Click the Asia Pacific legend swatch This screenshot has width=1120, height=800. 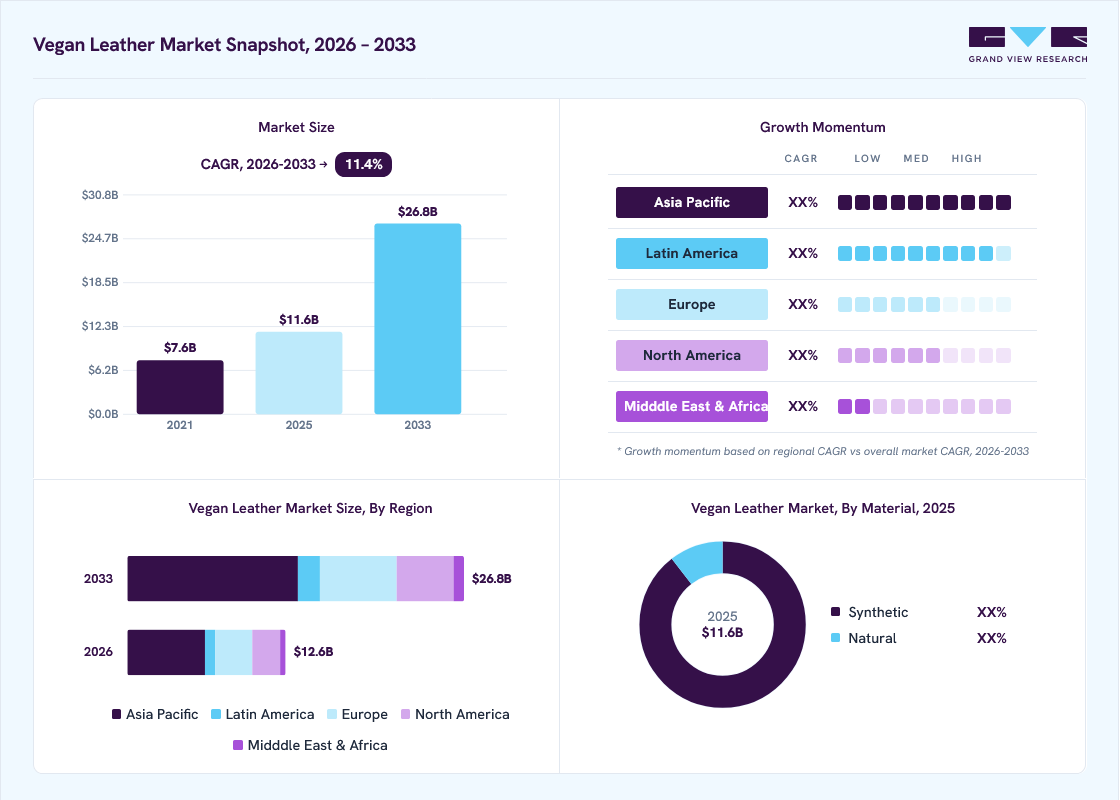tap(116, 714)
